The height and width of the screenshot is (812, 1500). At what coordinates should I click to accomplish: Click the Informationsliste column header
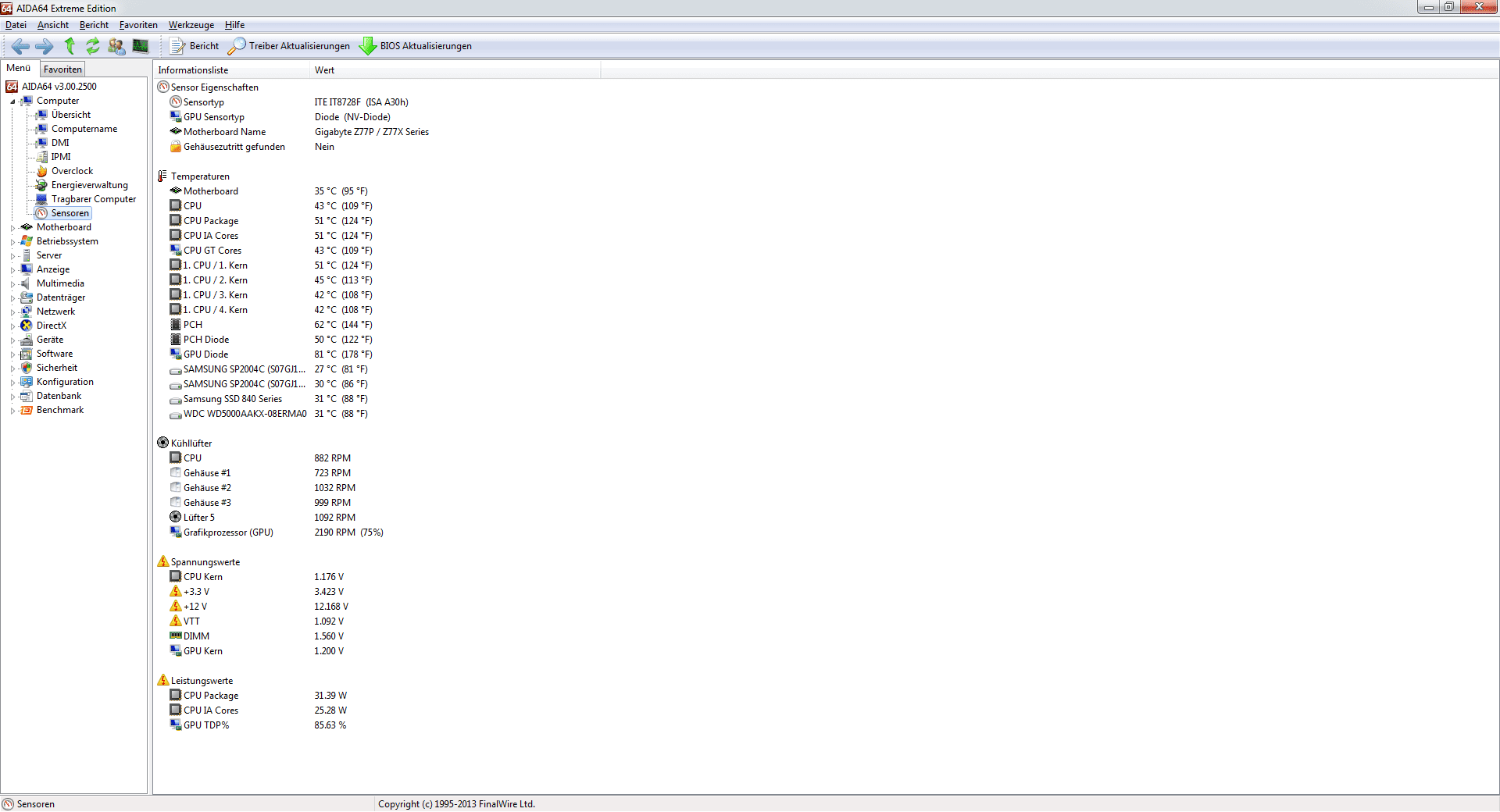pyautogui.click(x=231, y=70)
